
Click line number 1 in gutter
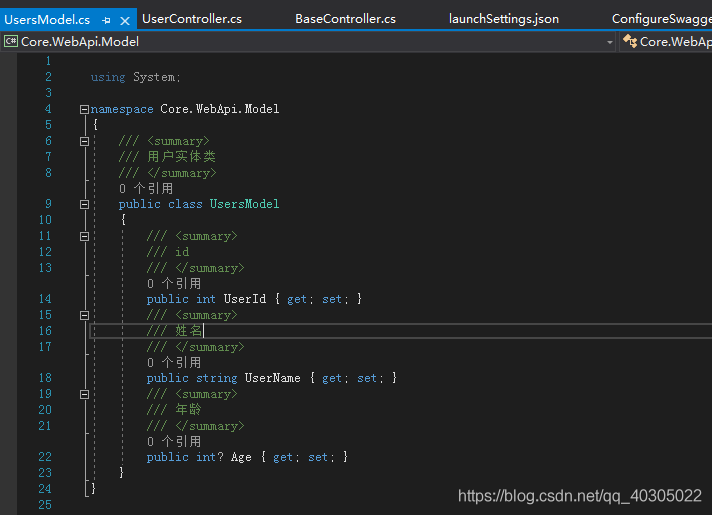tap(48, 61)
